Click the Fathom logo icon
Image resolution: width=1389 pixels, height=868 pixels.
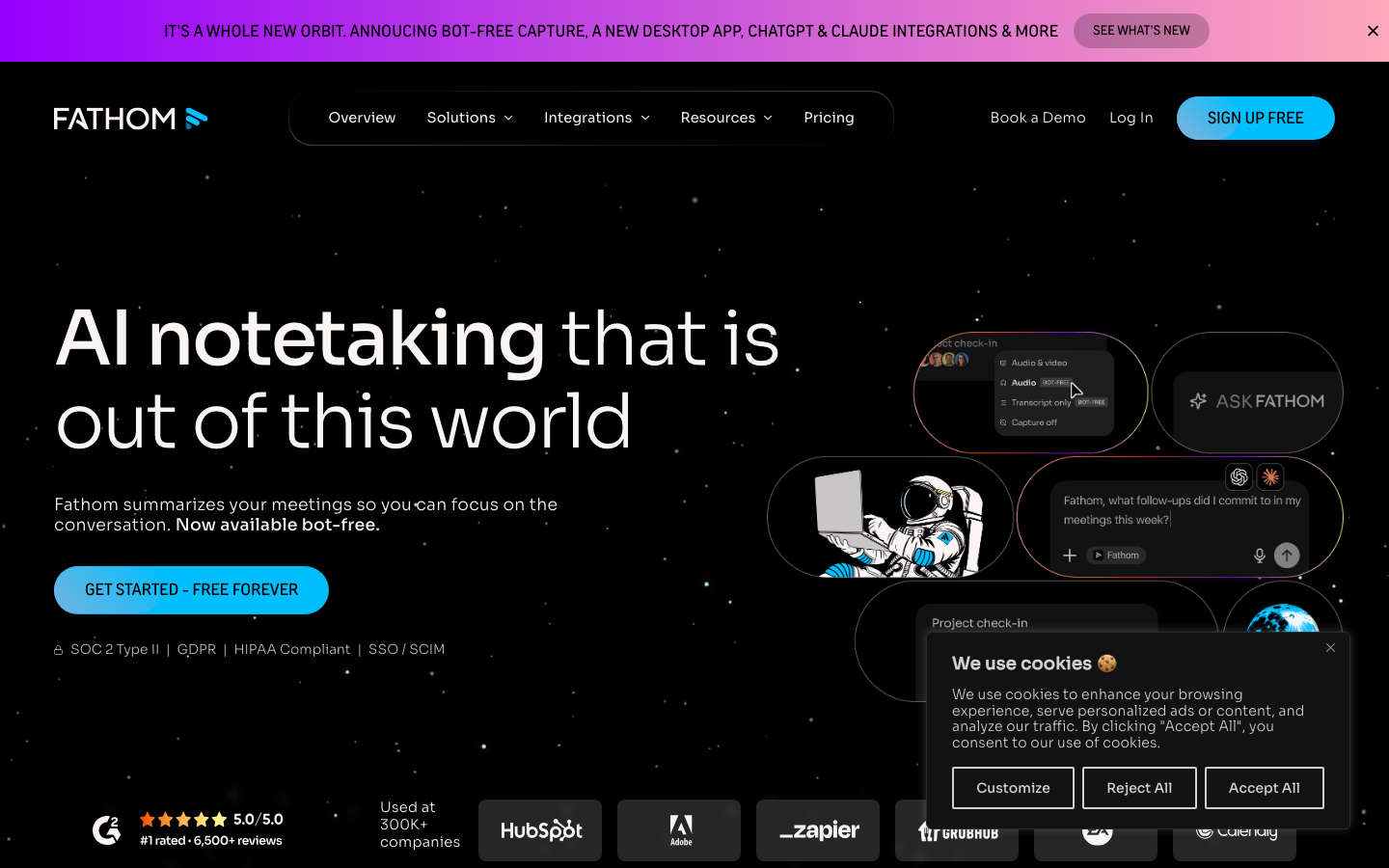[130, 118]
